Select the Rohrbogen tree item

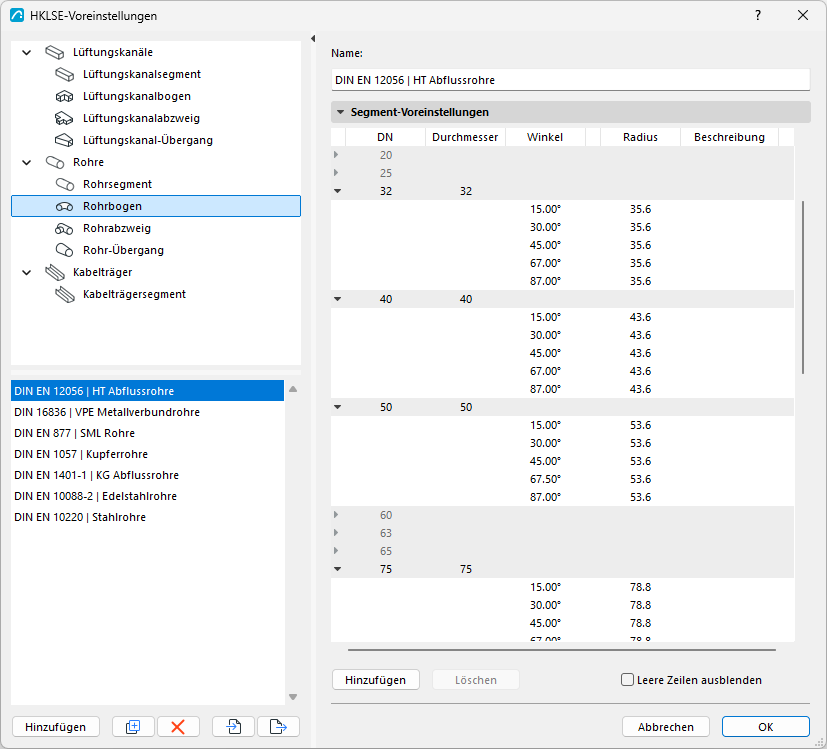tap(156, 206)
